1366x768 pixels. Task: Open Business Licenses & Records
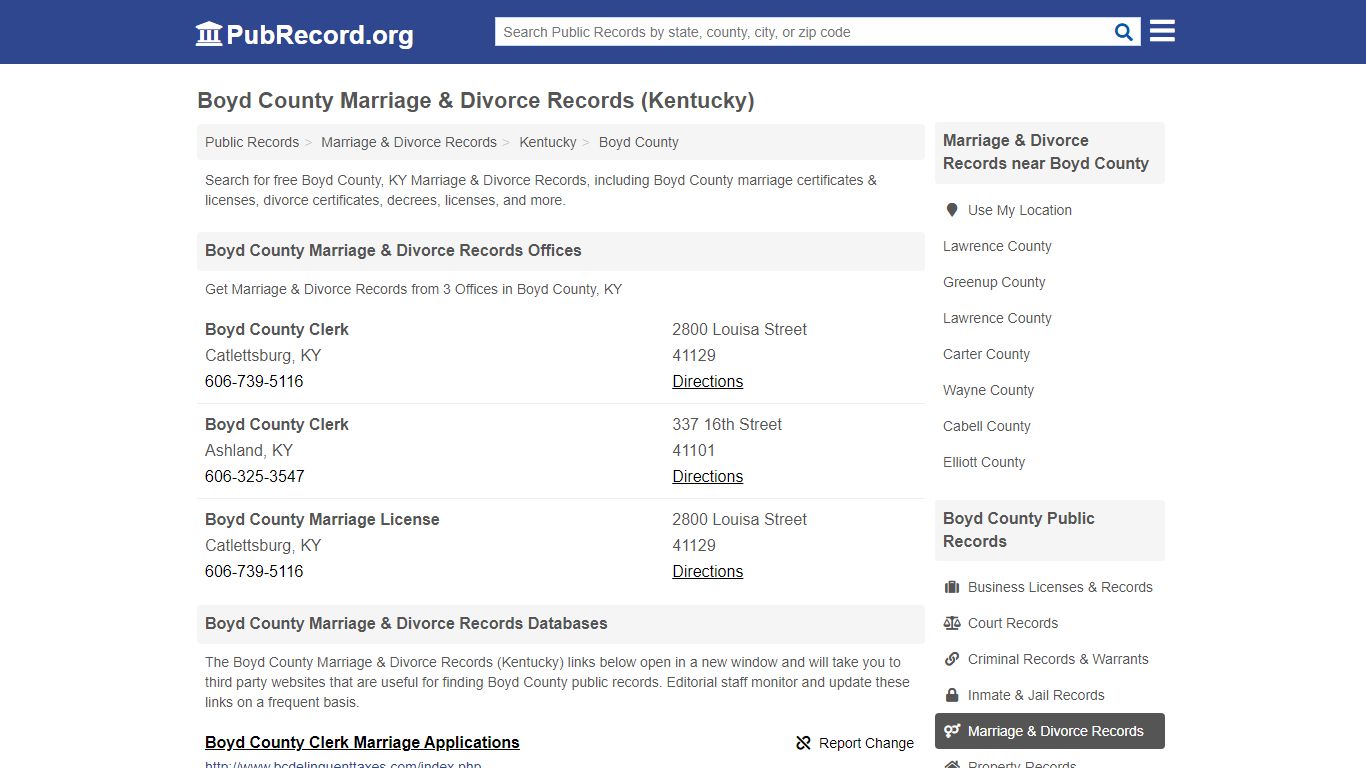pyautogui.click(x=1060, y=587)
